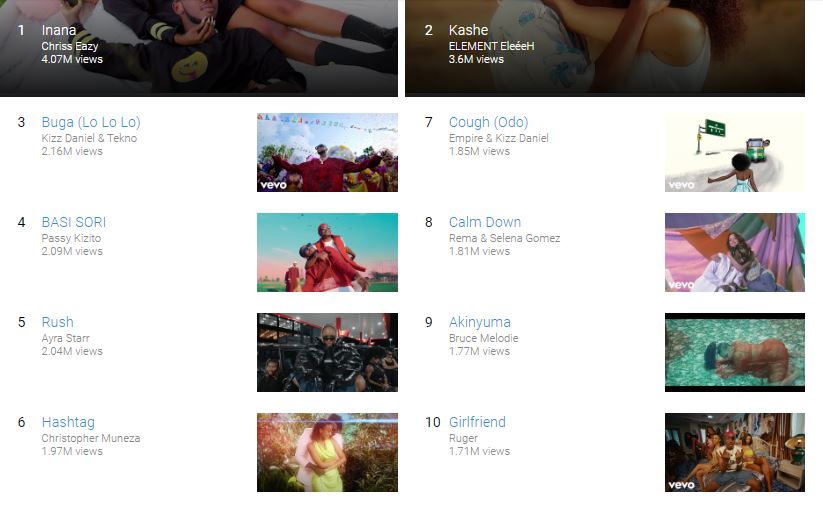Open the Buga (Lo Lo Lo) song link
823x506 pixels.
point(91,122)
